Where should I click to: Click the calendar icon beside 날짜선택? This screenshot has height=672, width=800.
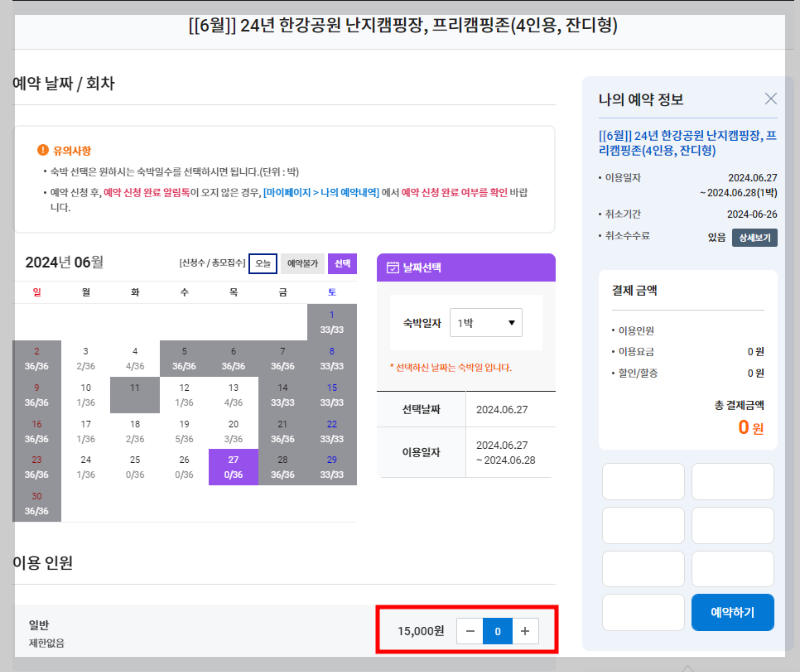pyautogui.click(x=392, y=267)
